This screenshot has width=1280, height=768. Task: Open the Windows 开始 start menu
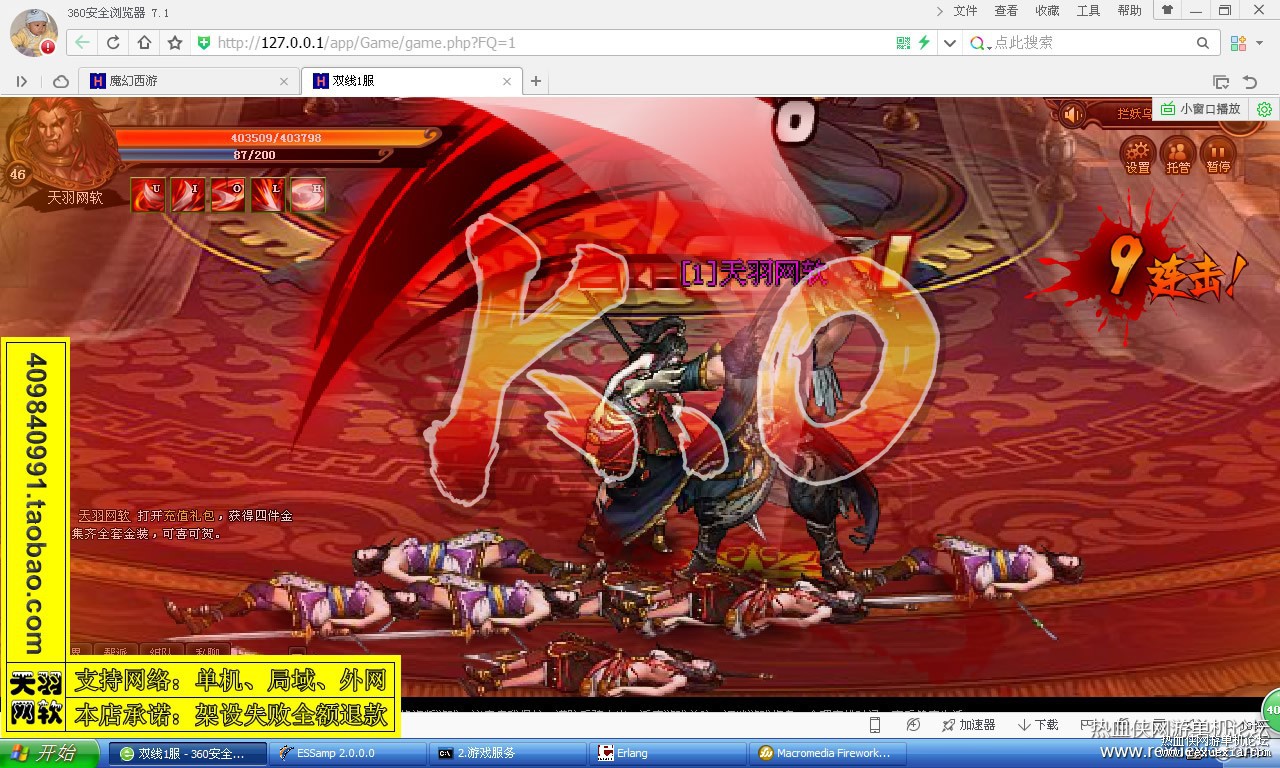click(49, 753)
